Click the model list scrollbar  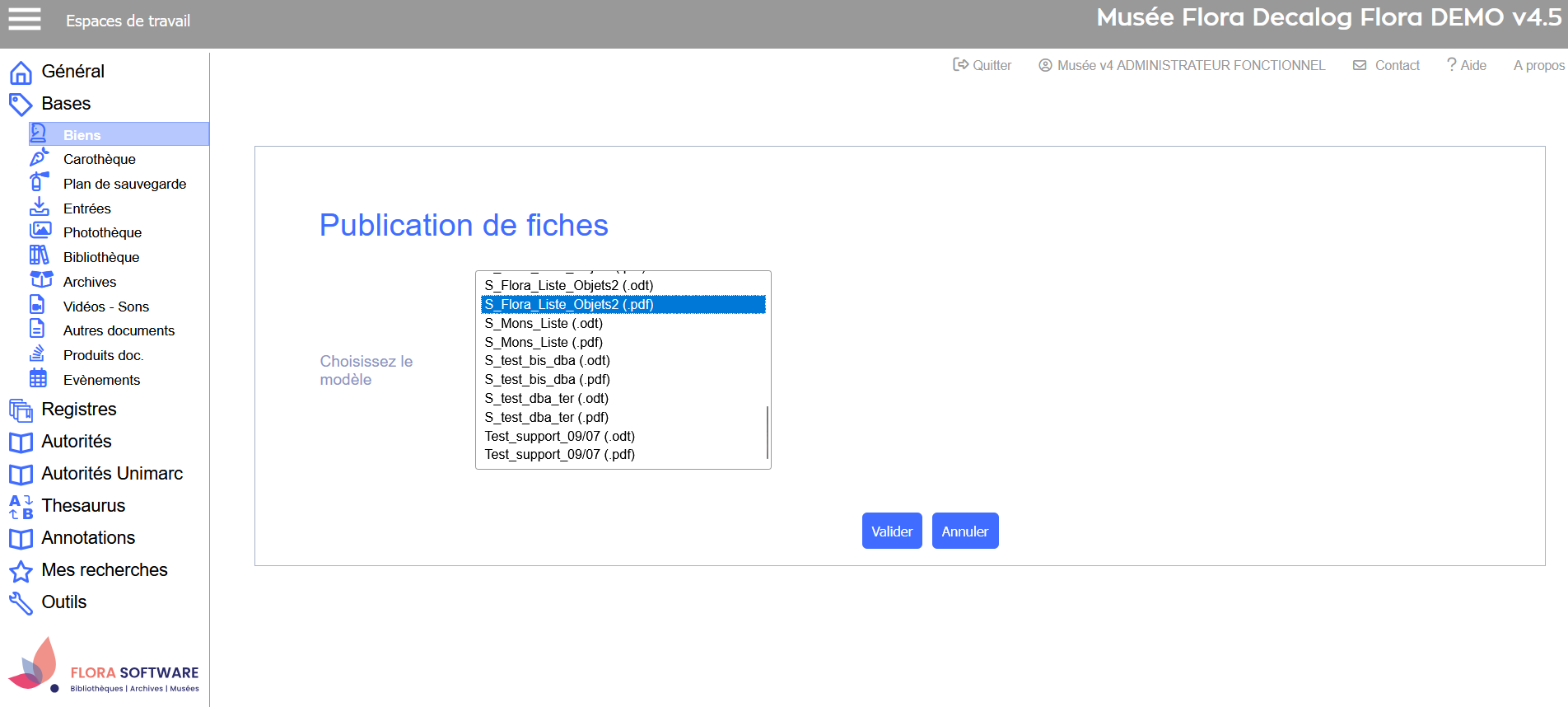pos(767,432)
